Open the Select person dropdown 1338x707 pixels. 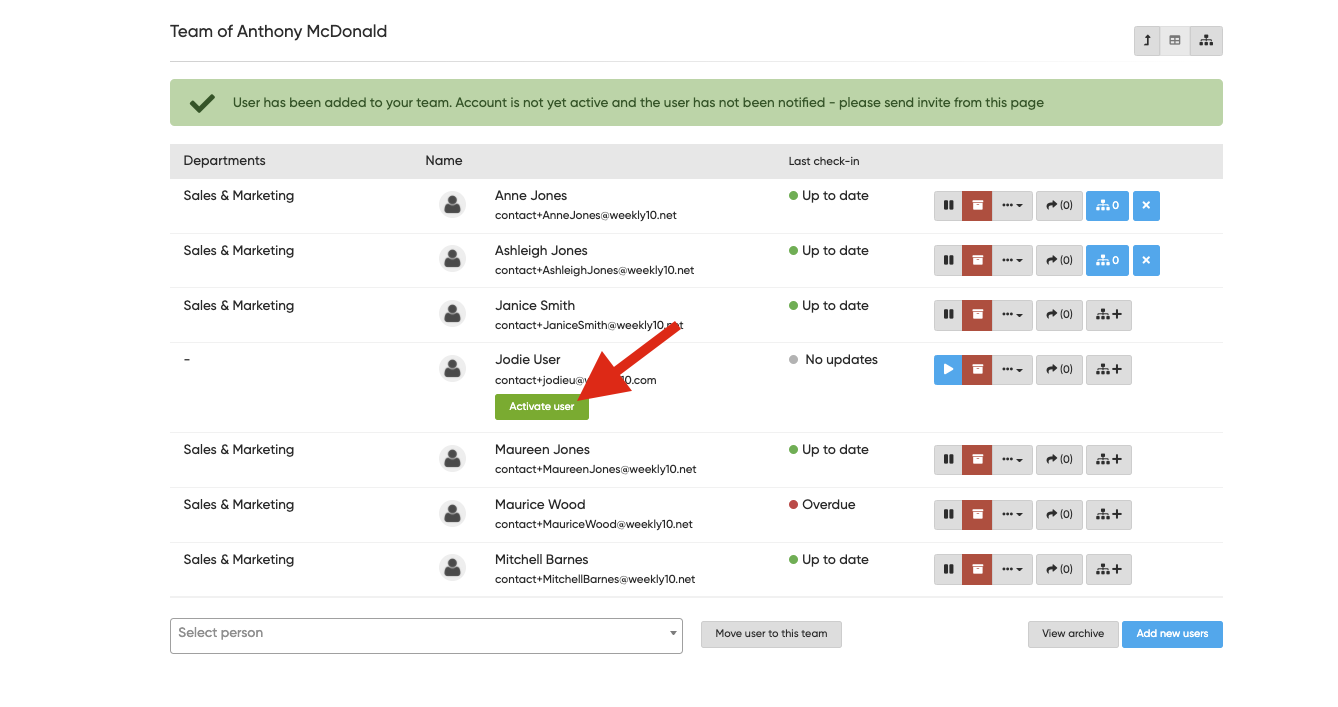pyautogui.click(x=426, y=635)
